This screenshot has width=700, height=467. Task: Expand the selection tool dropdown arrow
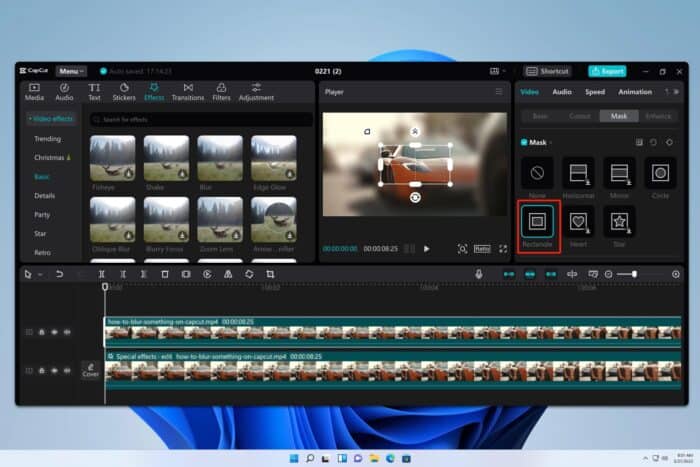pos(40,274)
